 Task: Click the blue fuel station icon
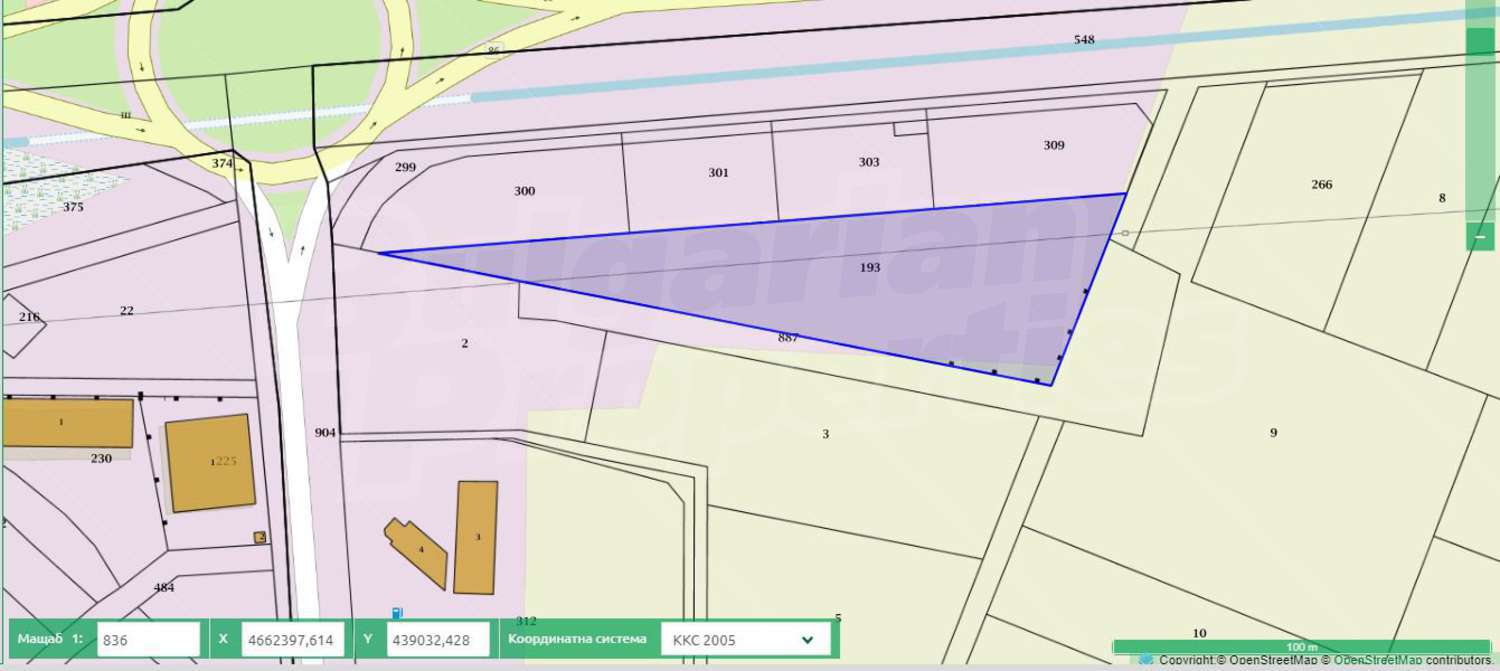(x=397, y=612)
